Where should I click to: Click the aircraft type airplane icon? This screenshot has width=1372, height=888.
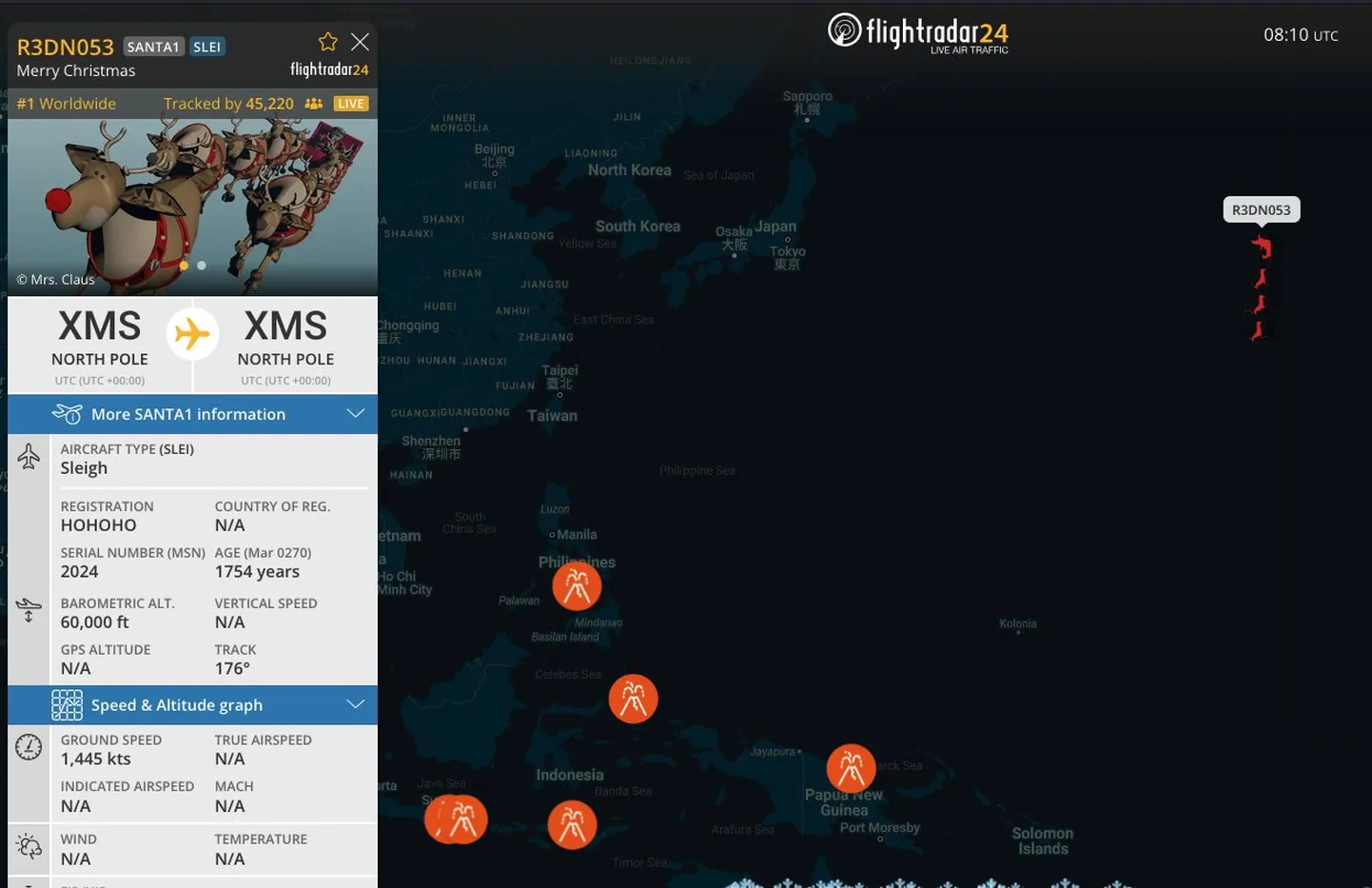pyautogui.click(x=29, y=456)
